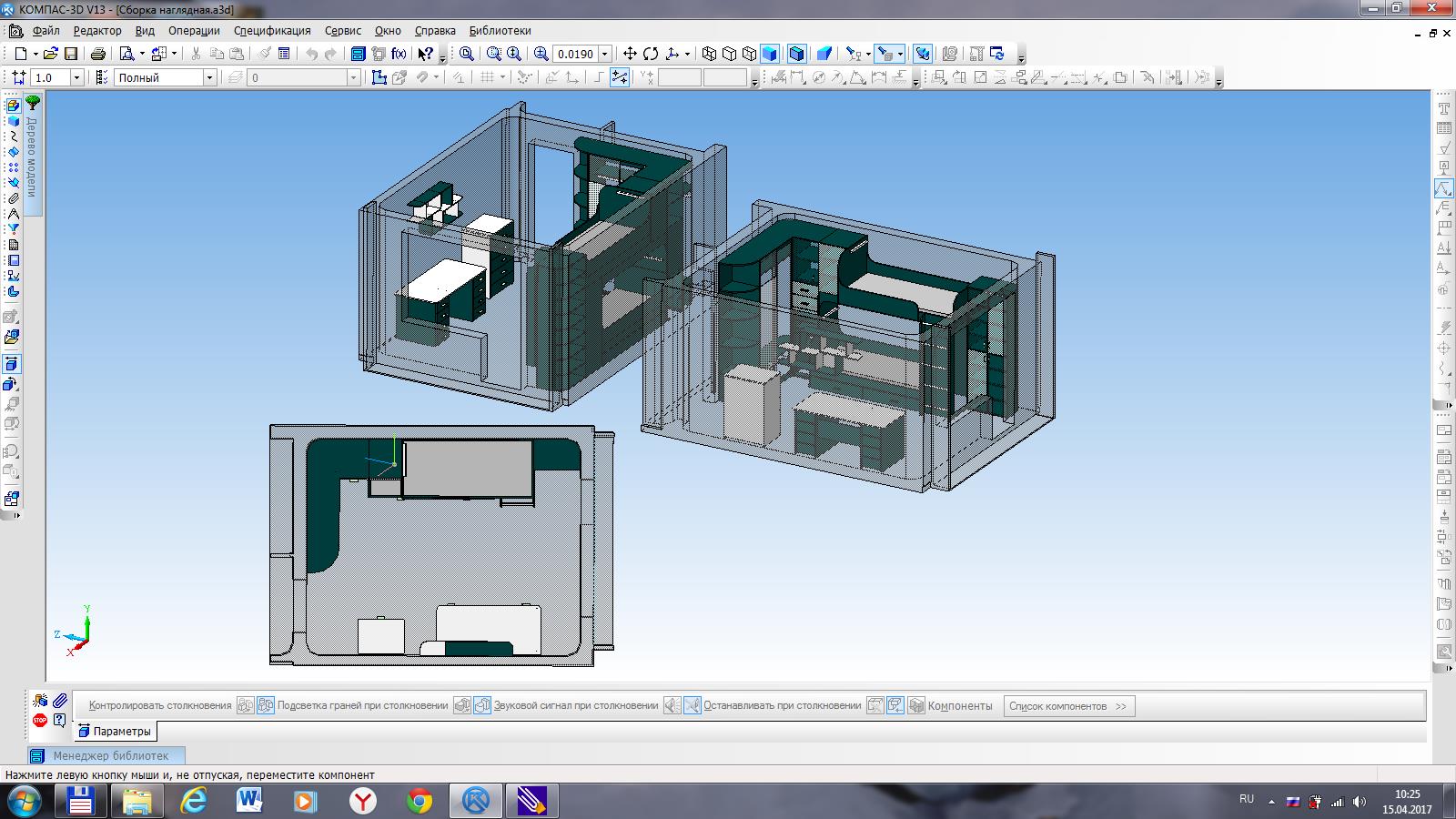
Task: Open the Справка menu
Action: point(435,31)
